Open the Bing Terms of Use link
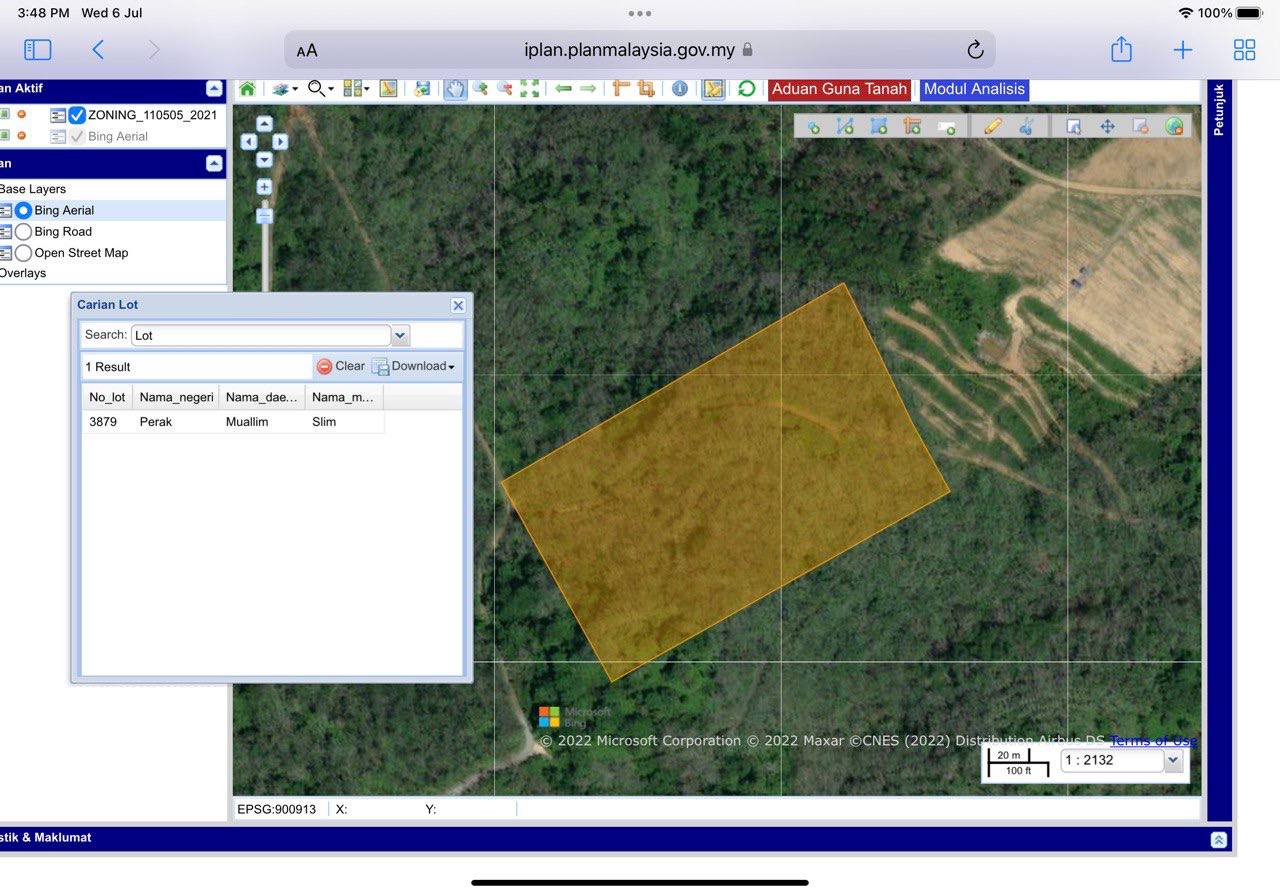 point(1153,741)
